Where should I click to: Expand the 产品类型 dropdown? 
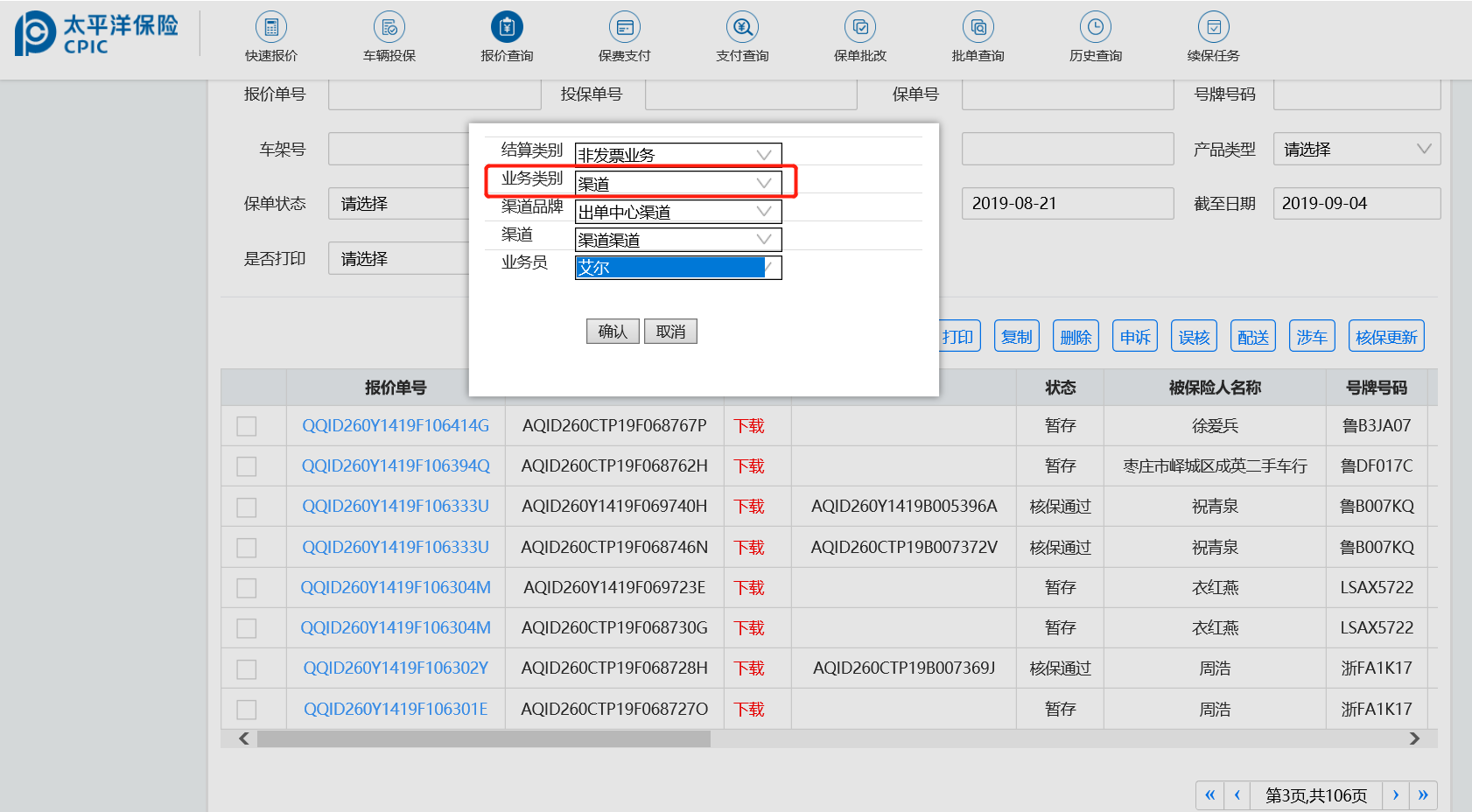coord(1356,149)
